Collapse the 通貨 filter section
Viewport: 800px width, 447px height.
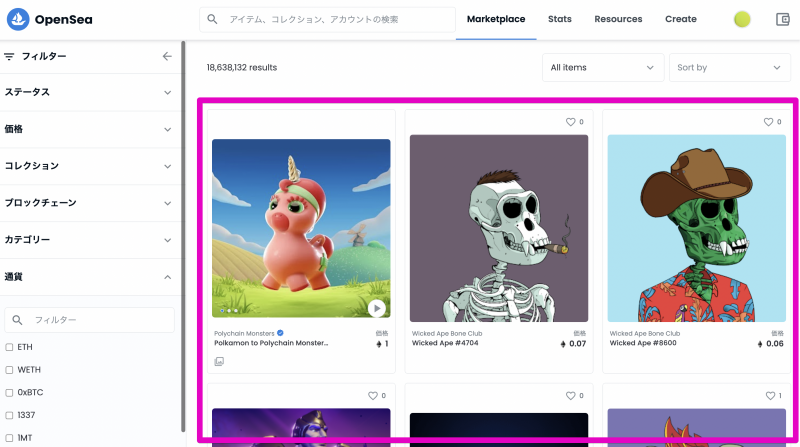click(90, 277)
